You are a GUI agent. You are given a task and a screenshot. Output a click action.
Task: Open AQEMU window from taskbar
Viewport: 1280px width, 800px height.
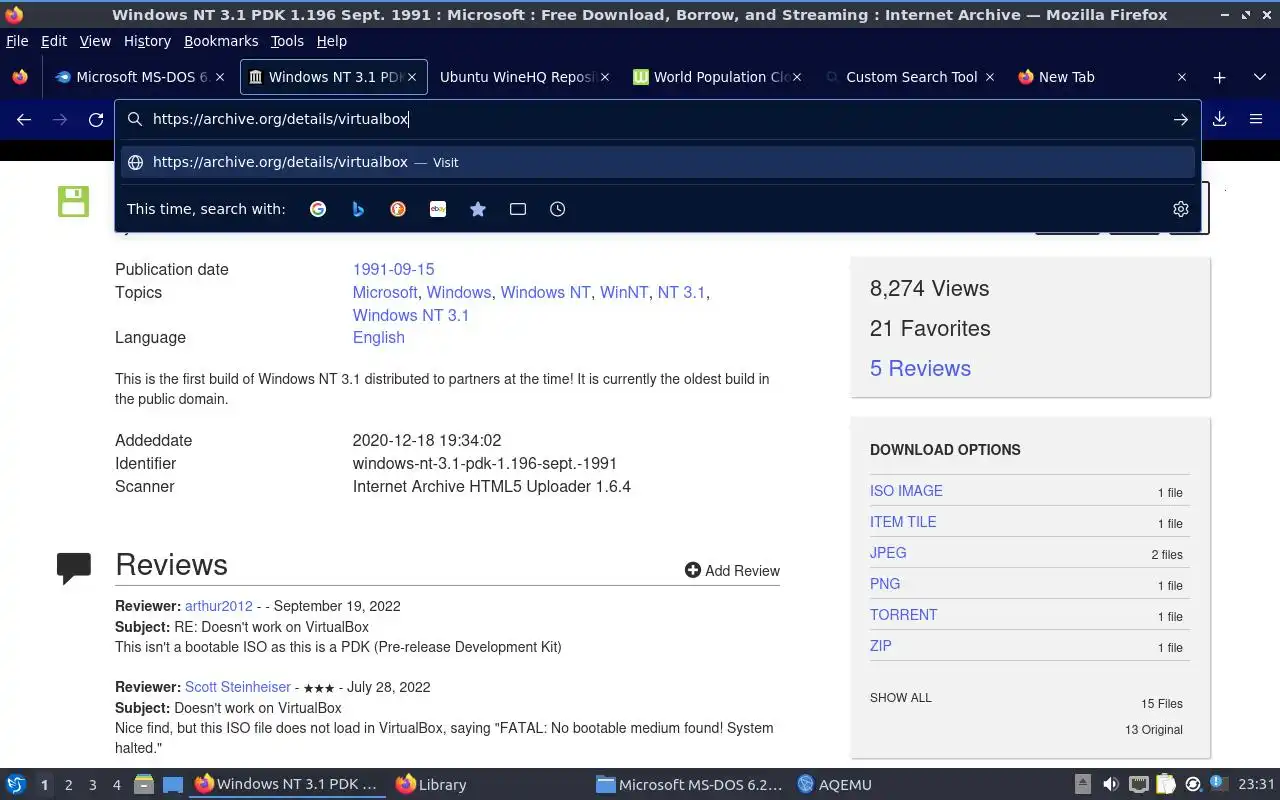pyautogui.click(x=834, y=785)
